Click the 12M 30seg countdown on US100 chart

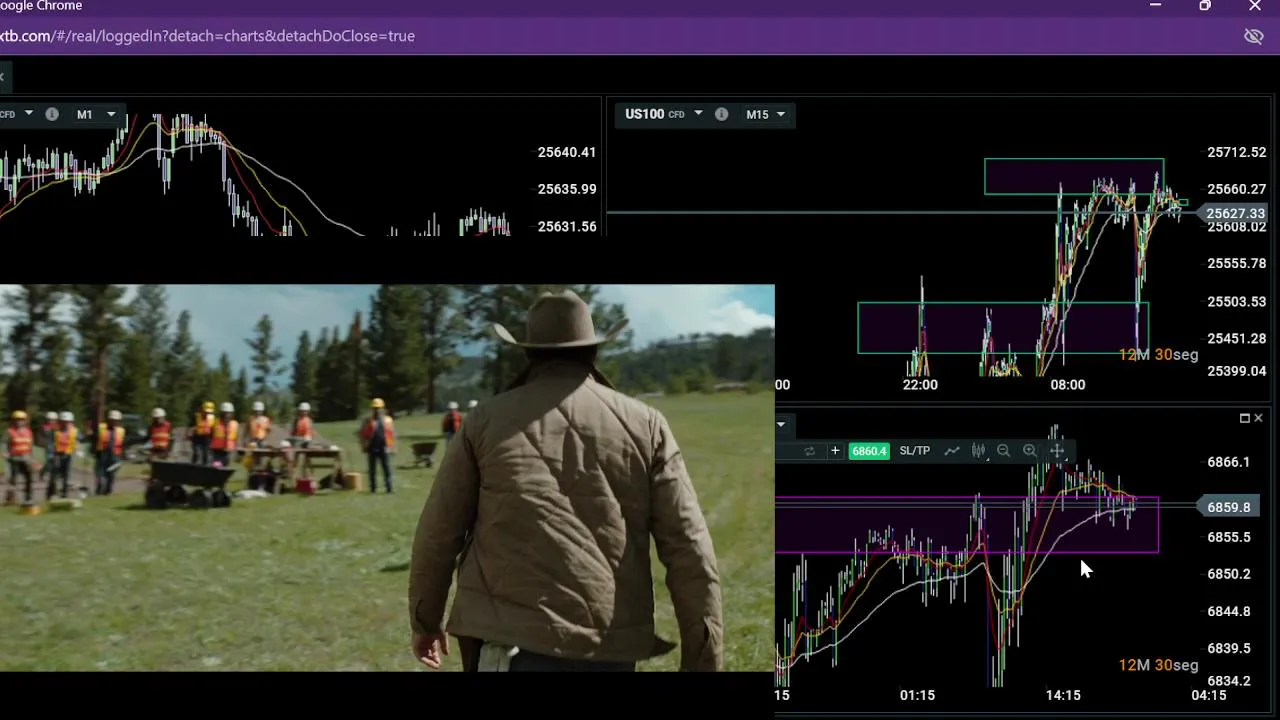tap(1158, 354)
